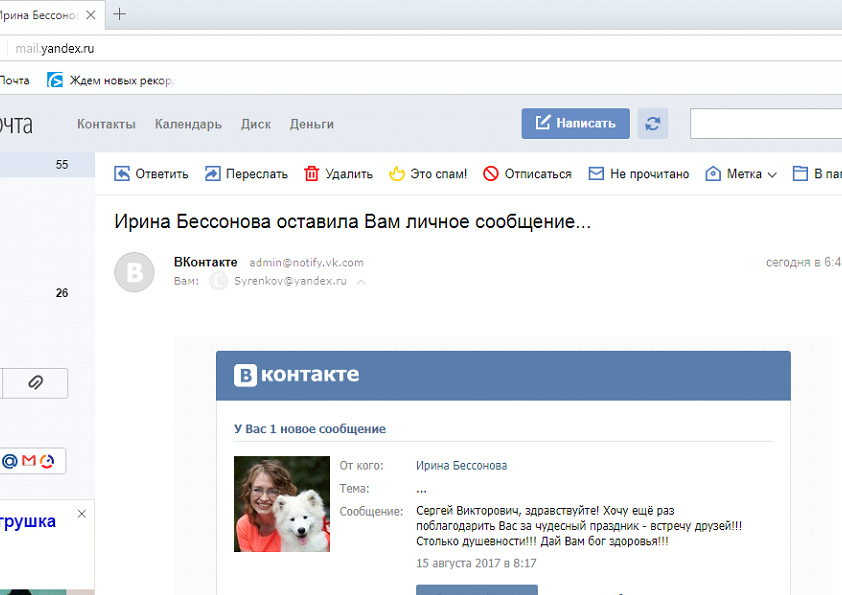Click the date '15 августа 2017 в 8:17'

(x=476, y=563)
